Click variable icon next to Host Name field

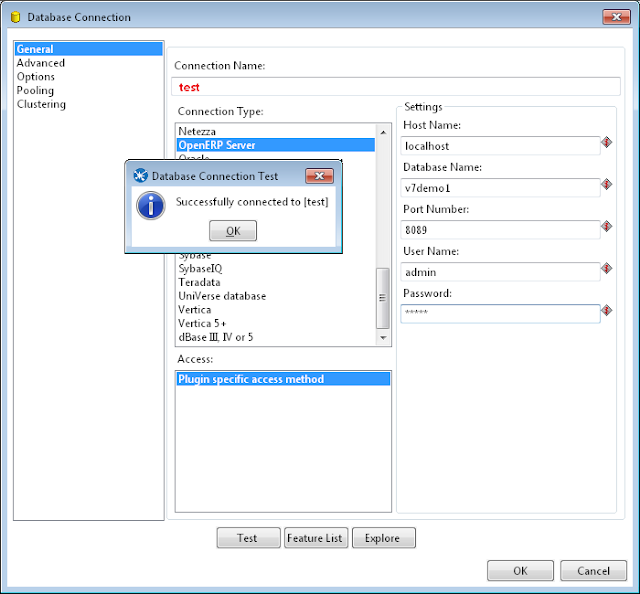coord(607,142)
